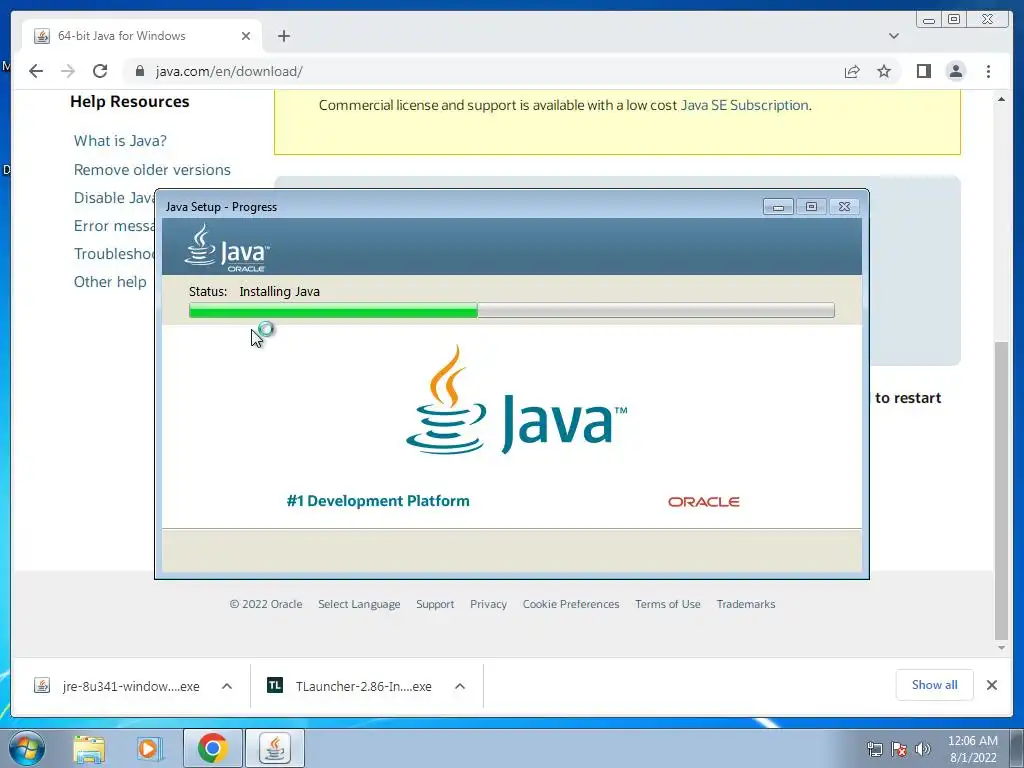Restore down the Chrome window
Image resolution: width=1024 pixels, height=768 pixels.
(954, 20)
